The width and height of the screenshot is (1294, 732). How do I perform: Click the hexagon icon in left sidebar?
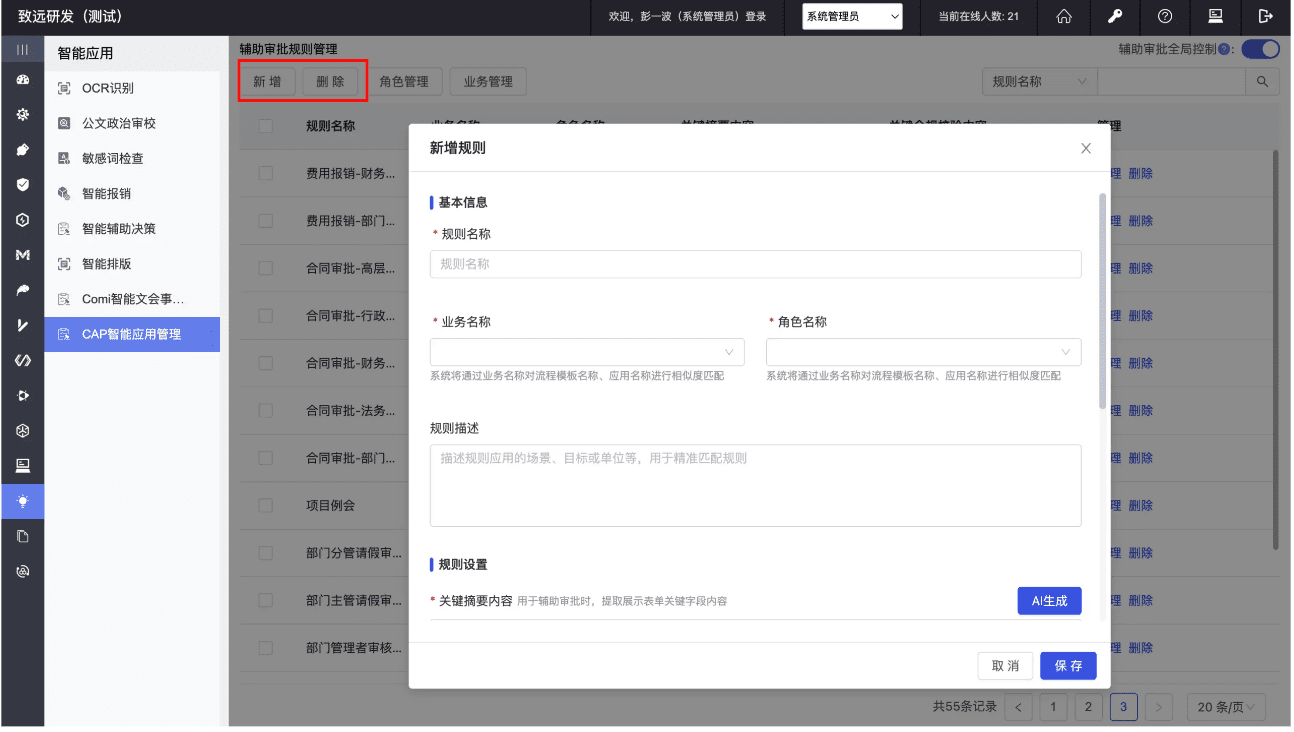(x=22, y=220)
